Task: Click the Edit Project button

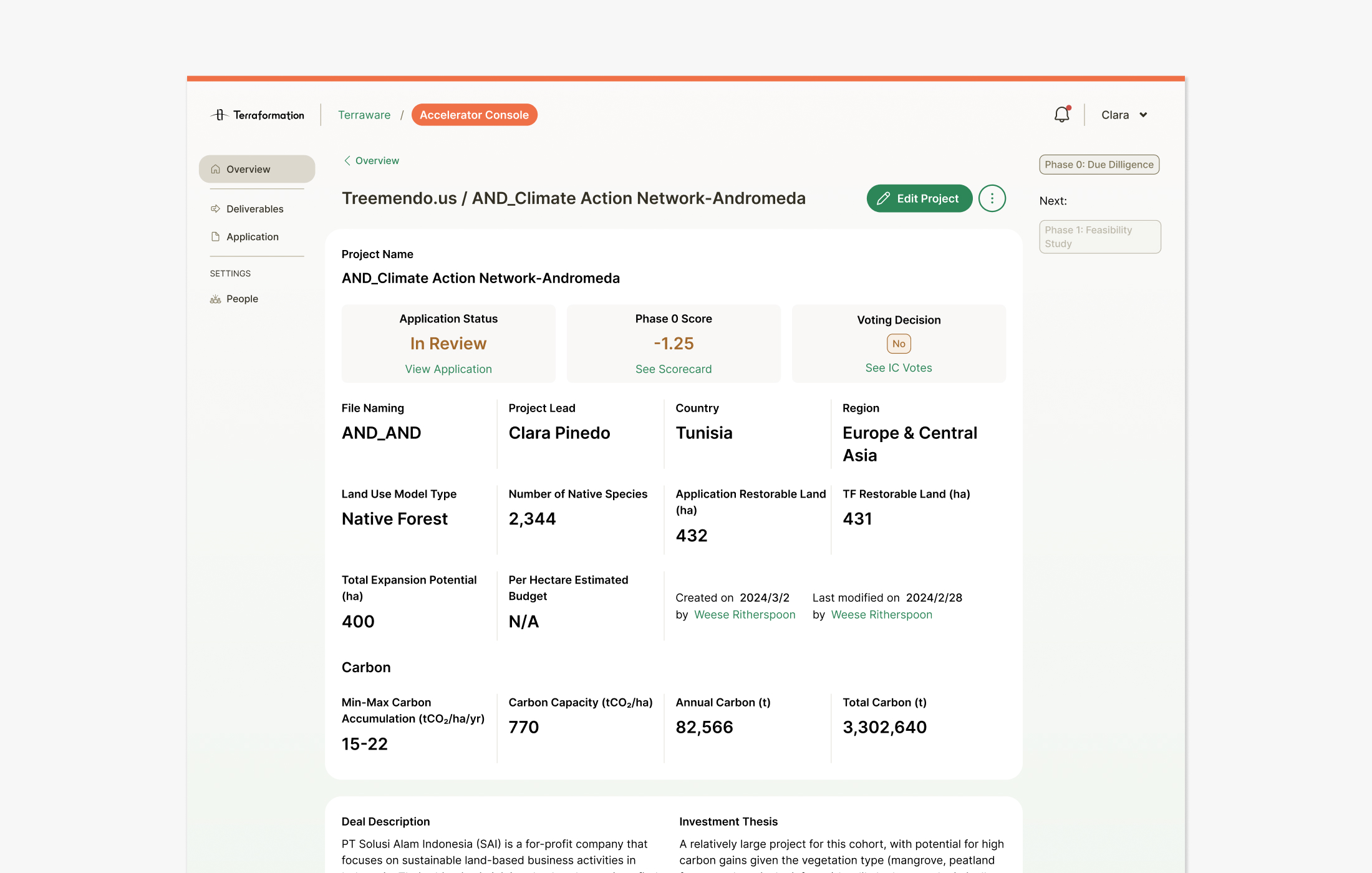Action: click(919, 198)
